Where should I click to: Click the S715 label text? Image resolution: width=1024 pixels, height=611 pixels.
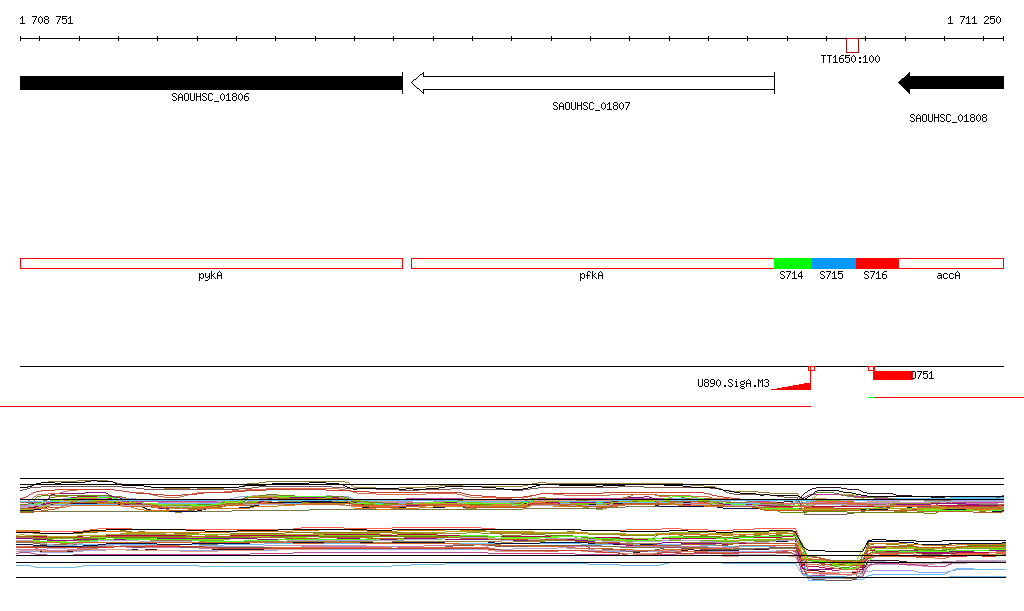tap(831, 275)
